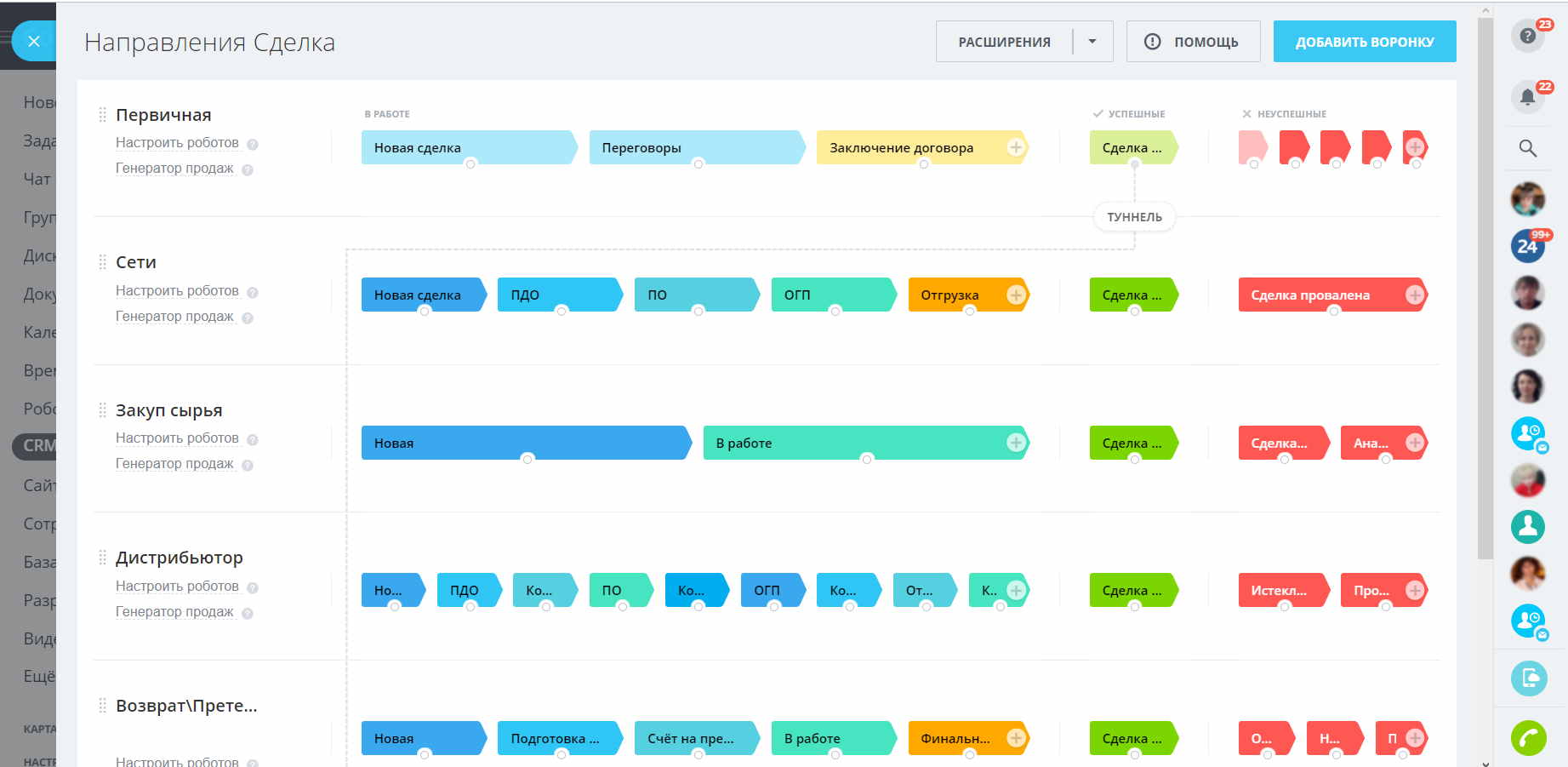Open the РАСШИРЕНИЯ dropdown arrow
The width and height of the screenshot is (1568, 767).
(1092, 42)
